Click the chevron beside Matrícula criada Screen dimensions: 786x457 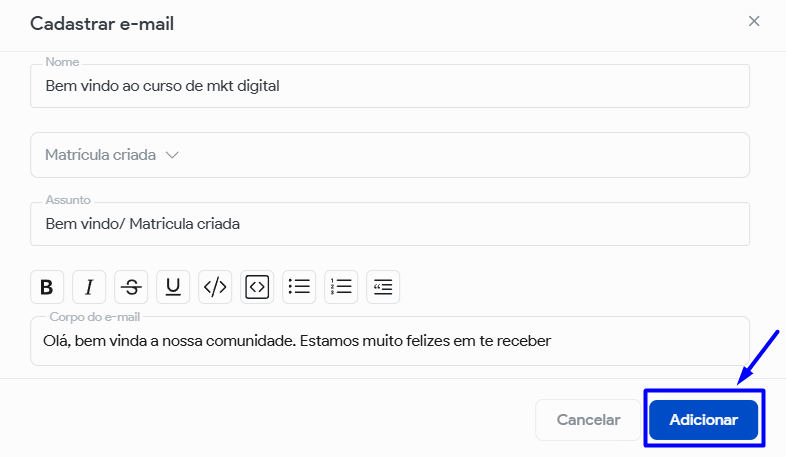[x=172, y=155]
